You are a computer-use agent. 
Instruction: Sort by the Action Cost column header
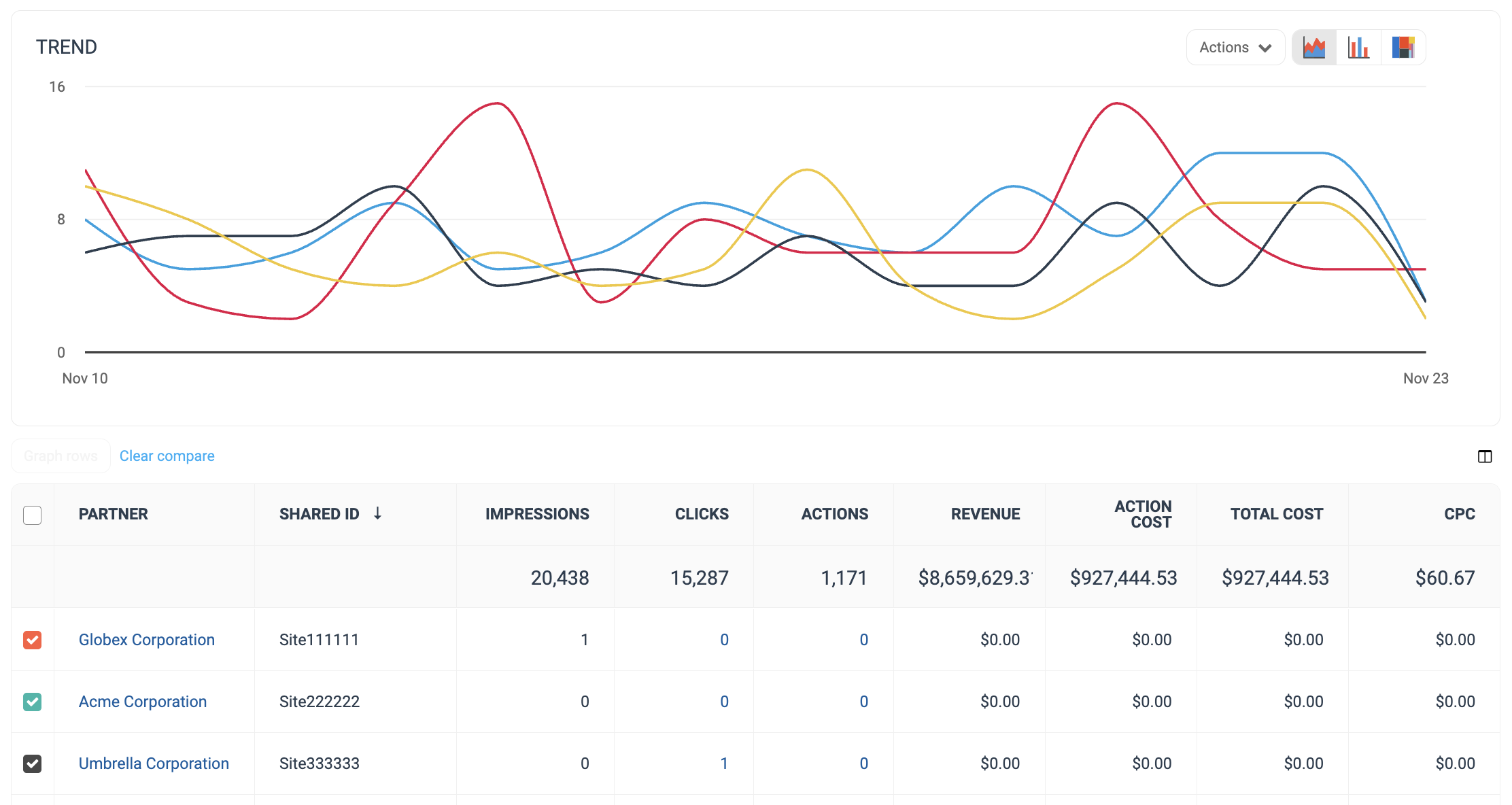1143,514
